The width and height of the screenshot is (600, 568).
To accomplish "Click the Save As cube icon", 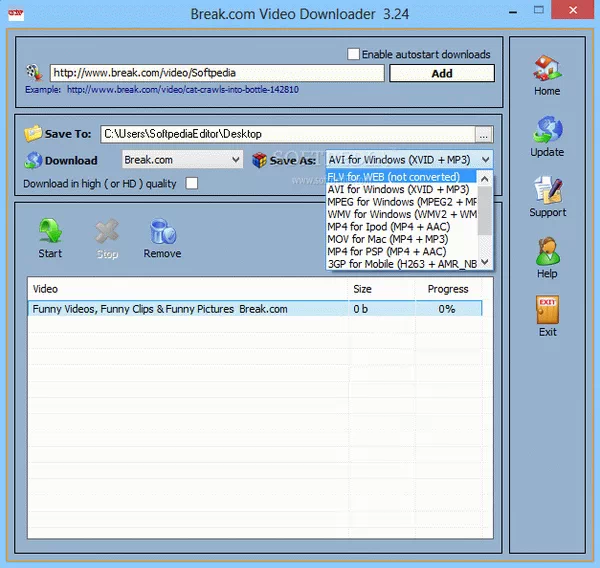I will tap(259, 160).
